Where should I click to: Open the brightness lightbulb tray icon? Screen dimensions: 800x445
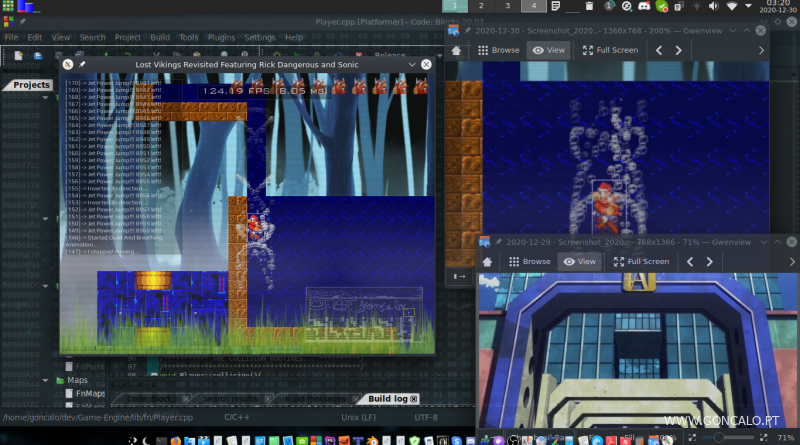click(x=696, y=6)
